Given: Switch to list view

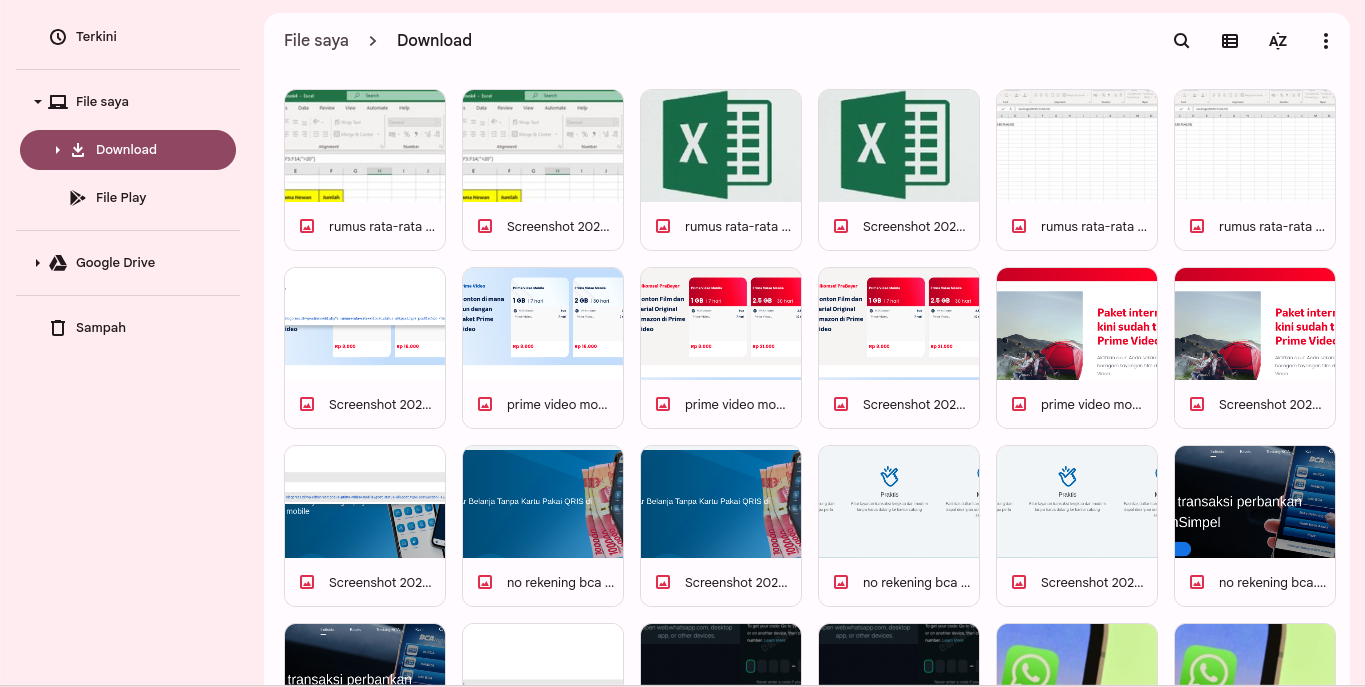Looking at the screenshot, I should click(x=1230, y=41).
